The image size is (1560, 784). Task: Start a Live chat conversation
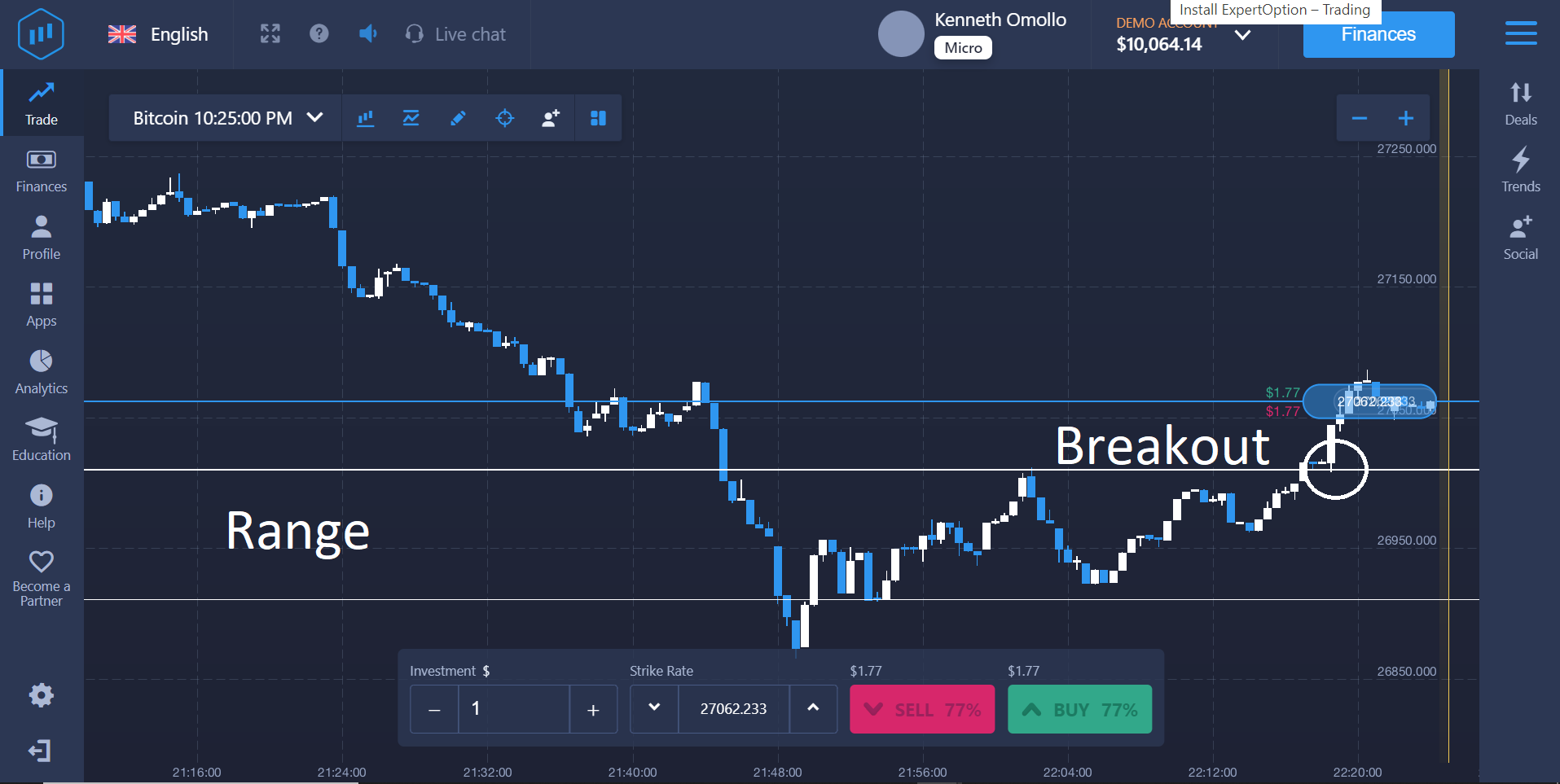tap(455, 33)
